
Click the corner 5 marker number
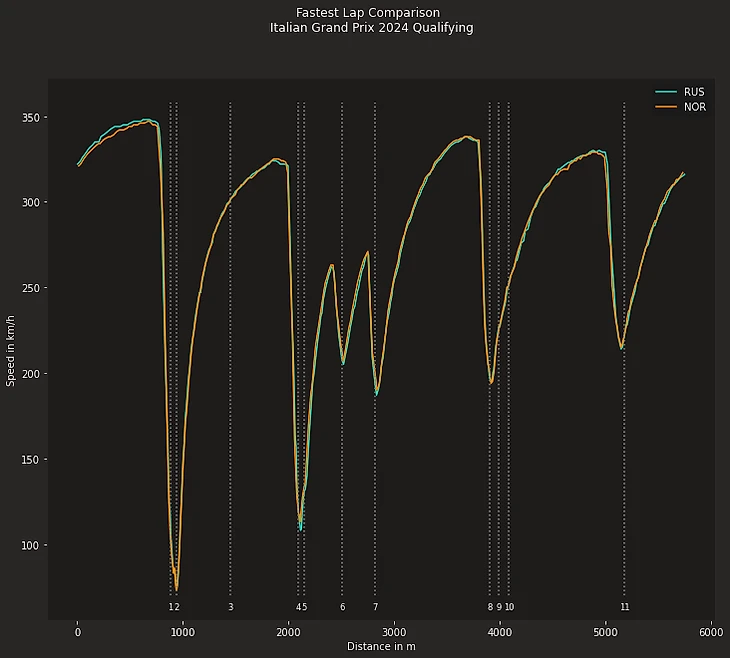(x=304, y=607)
